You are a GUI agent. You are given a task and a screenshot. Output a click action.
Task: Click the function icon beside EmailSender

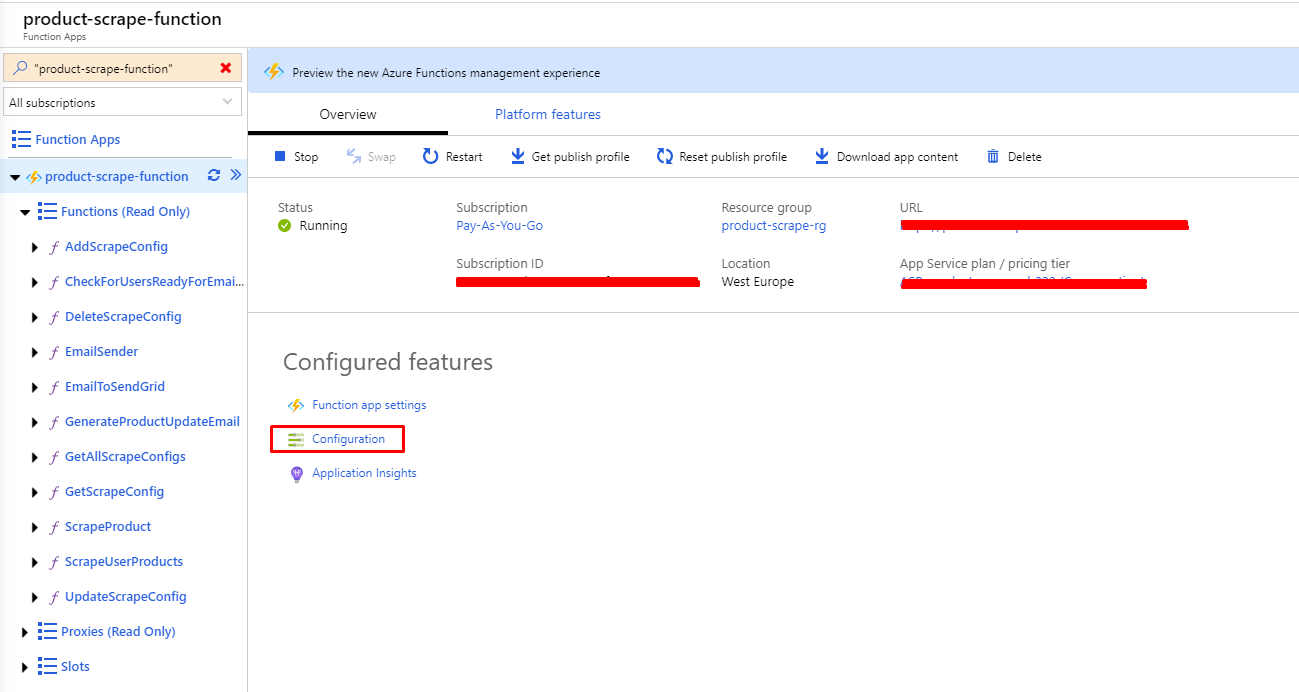point(54,352)
